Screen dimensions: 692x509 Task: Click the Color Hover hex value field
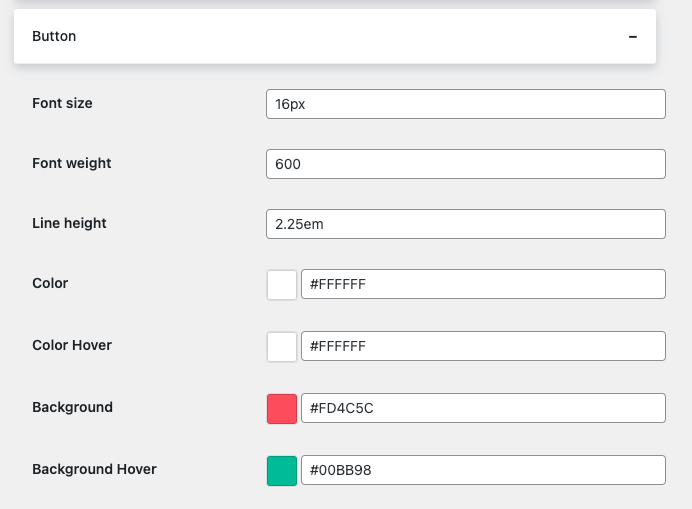[x=483, y=347]
